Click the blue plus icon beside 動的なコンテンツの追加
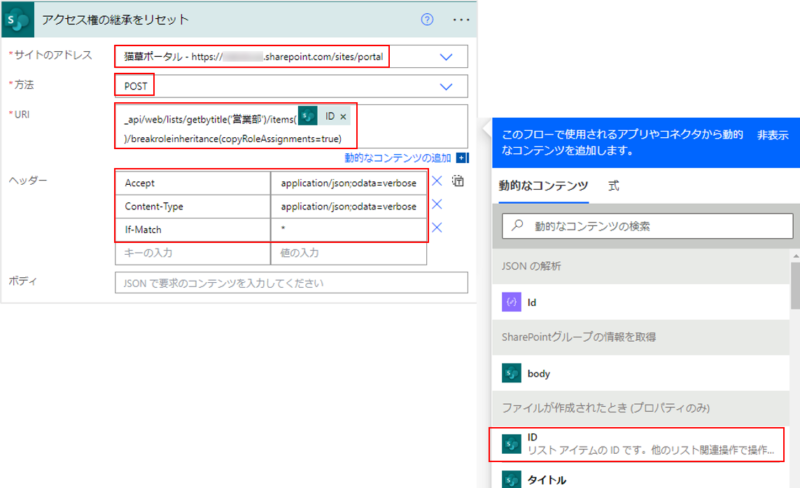The image size is (800, 488). 462,158
